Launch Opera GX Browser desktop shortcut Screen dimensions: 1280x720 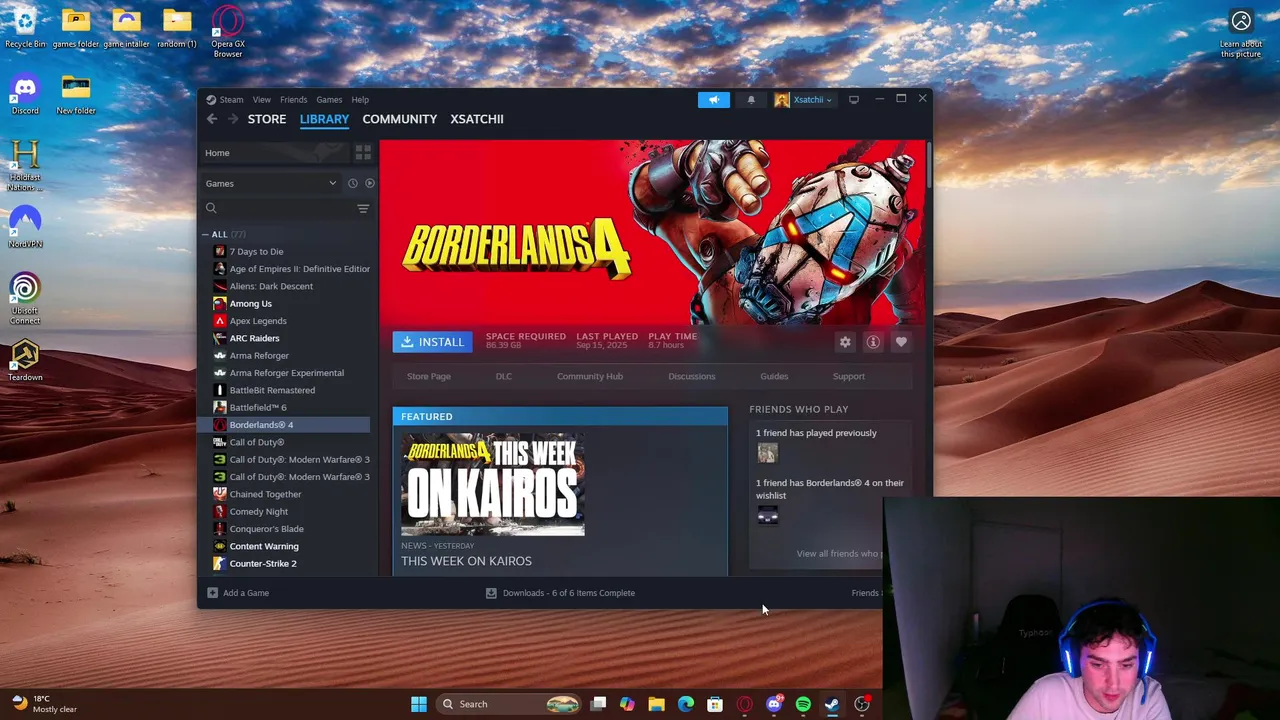(x=228, y=32)
